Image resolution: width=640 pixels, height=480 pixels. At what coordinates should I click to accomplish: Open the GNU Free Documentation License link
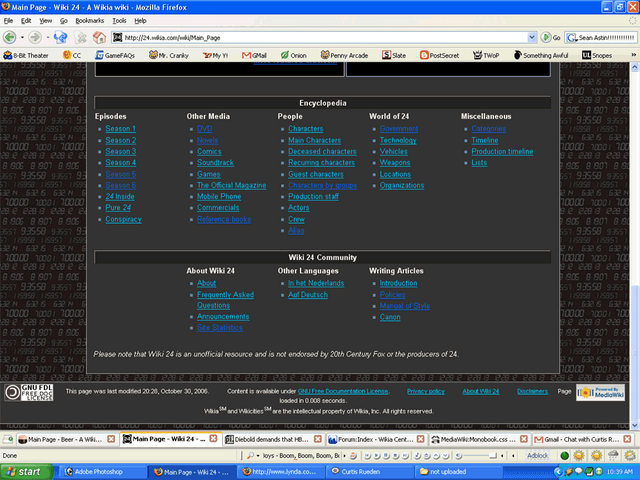pos(343,391)
